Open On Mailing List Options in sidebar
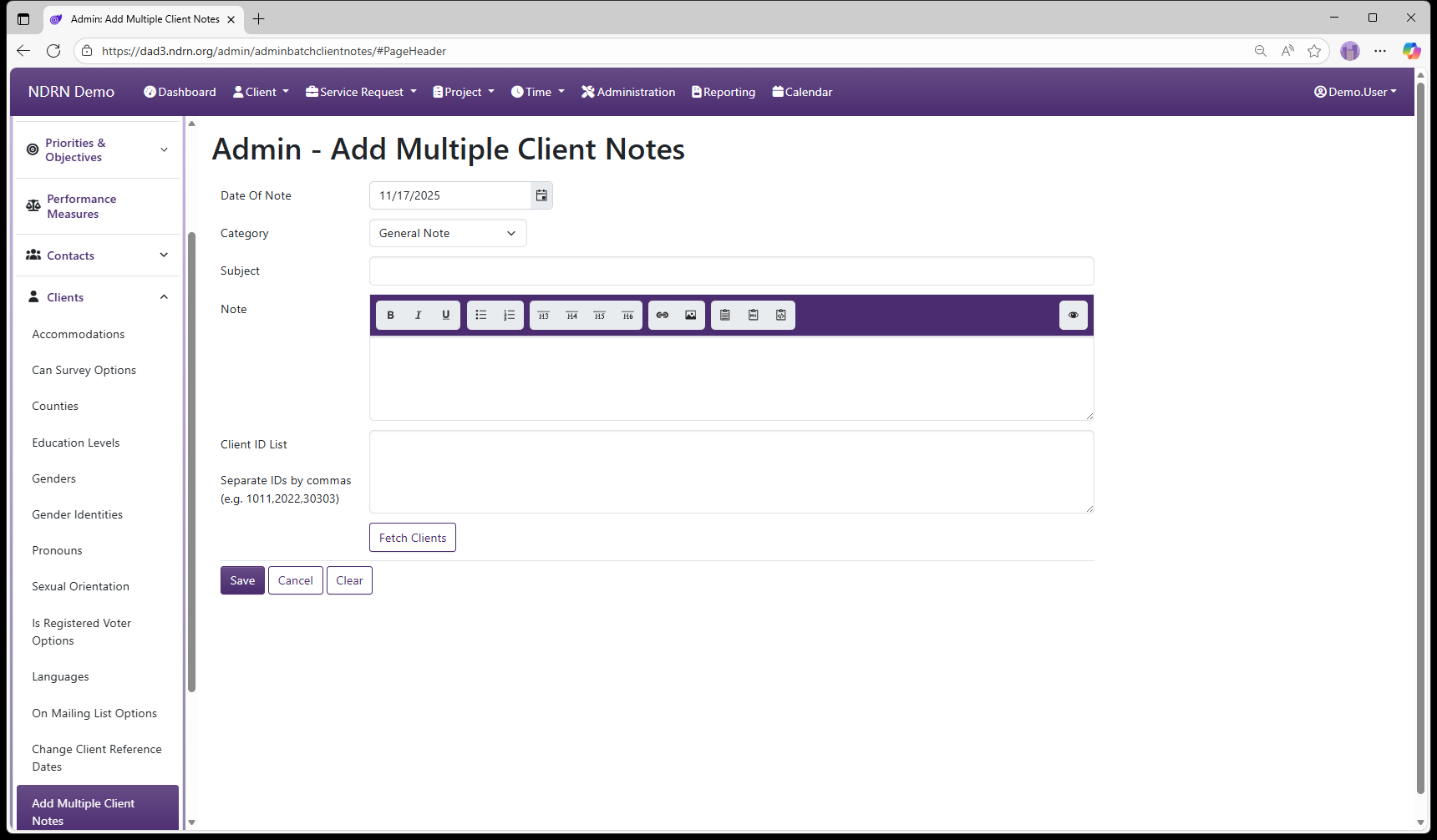The width and height of the screenshot is (1437, 840). (x=94, y=713)
